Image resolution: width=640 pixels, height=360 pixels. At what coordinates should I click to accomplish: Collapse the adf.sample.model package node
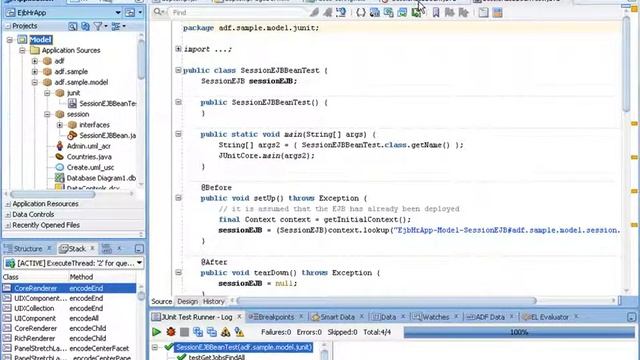tap(35, 82)
